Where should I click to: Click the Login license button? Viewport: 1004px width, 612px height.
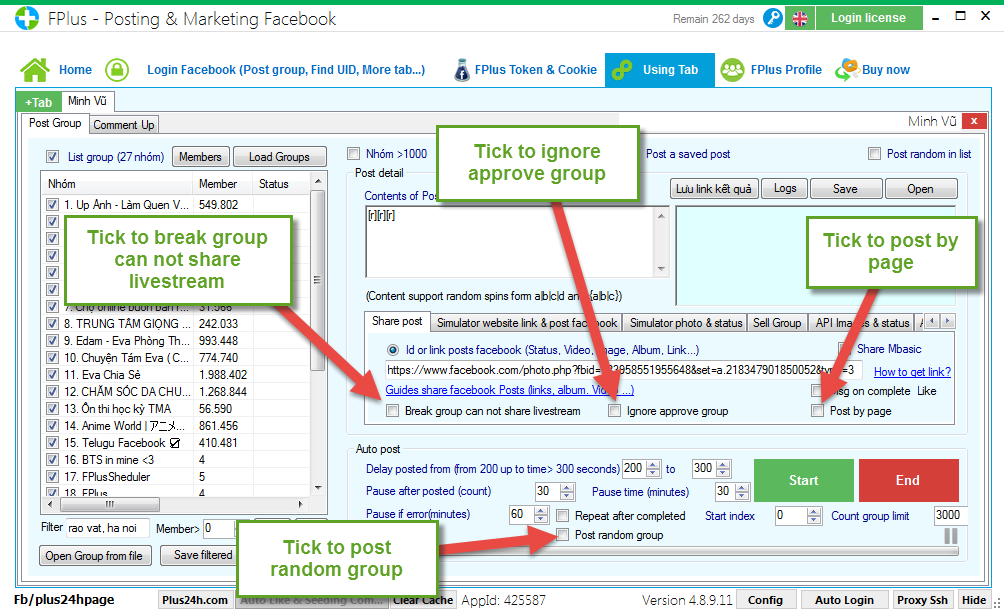(869, 18)
